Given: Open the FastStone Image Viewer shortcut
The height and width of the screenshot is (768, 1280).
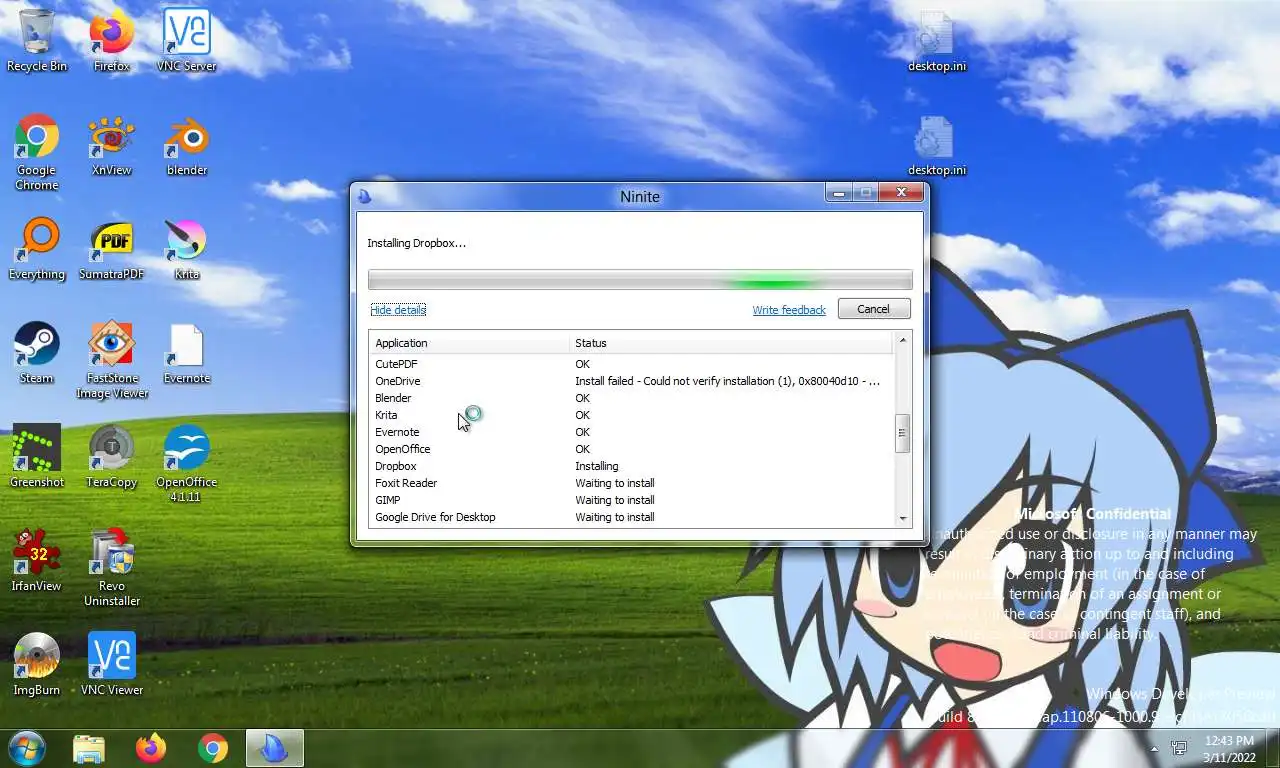Looking at the screenshot, I should coord(112,360).
